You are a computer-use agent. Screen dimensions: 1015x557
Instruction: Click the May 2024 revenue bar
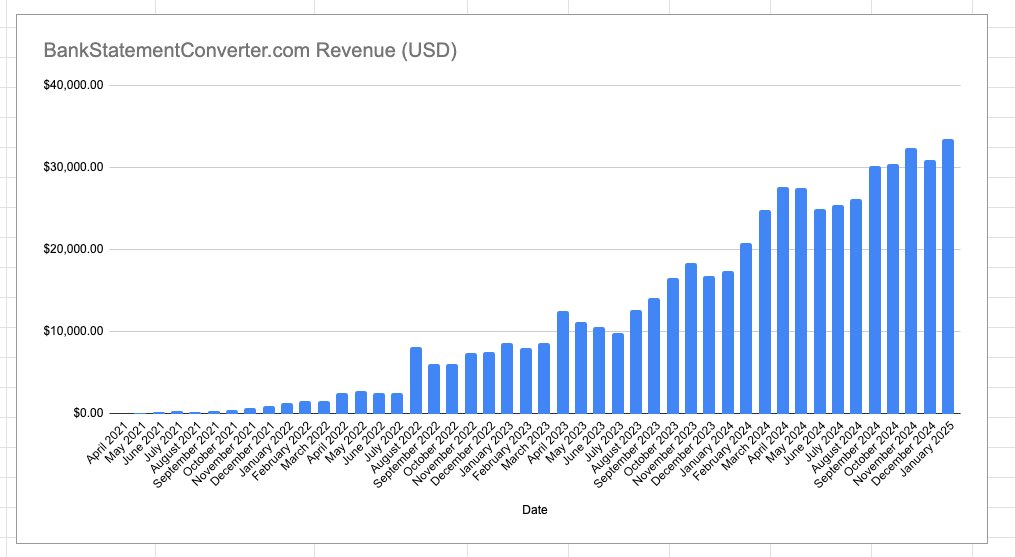[x=801, y=301]
